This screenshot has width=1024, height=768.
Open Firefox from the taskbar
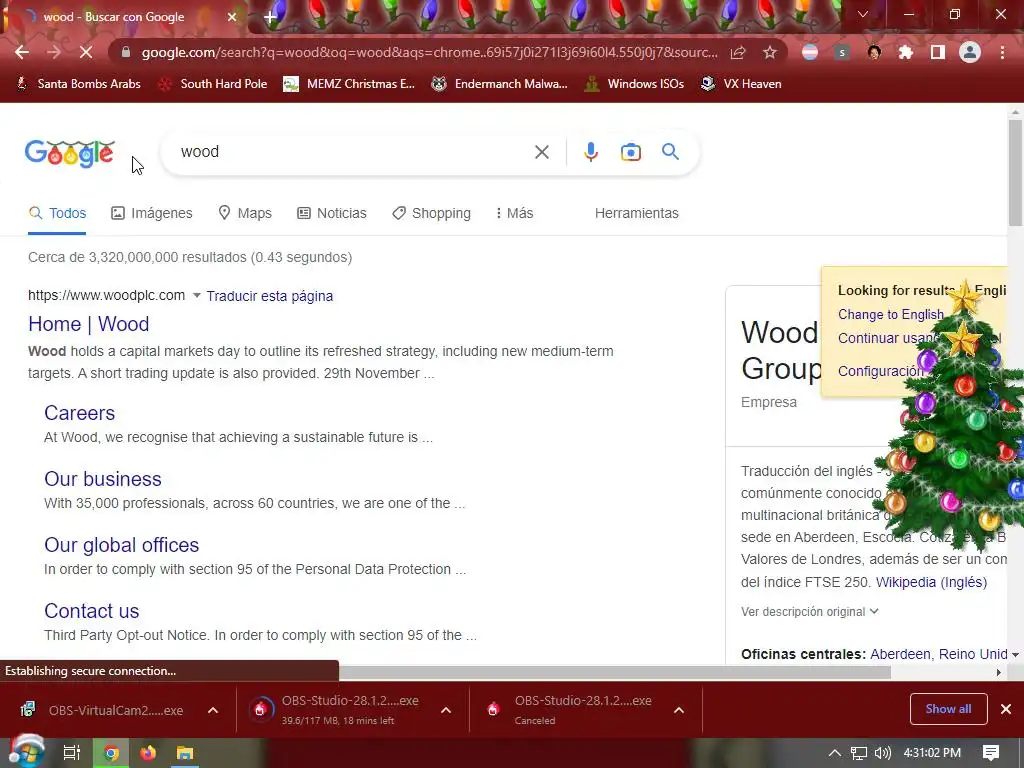[x=148, y=753]
